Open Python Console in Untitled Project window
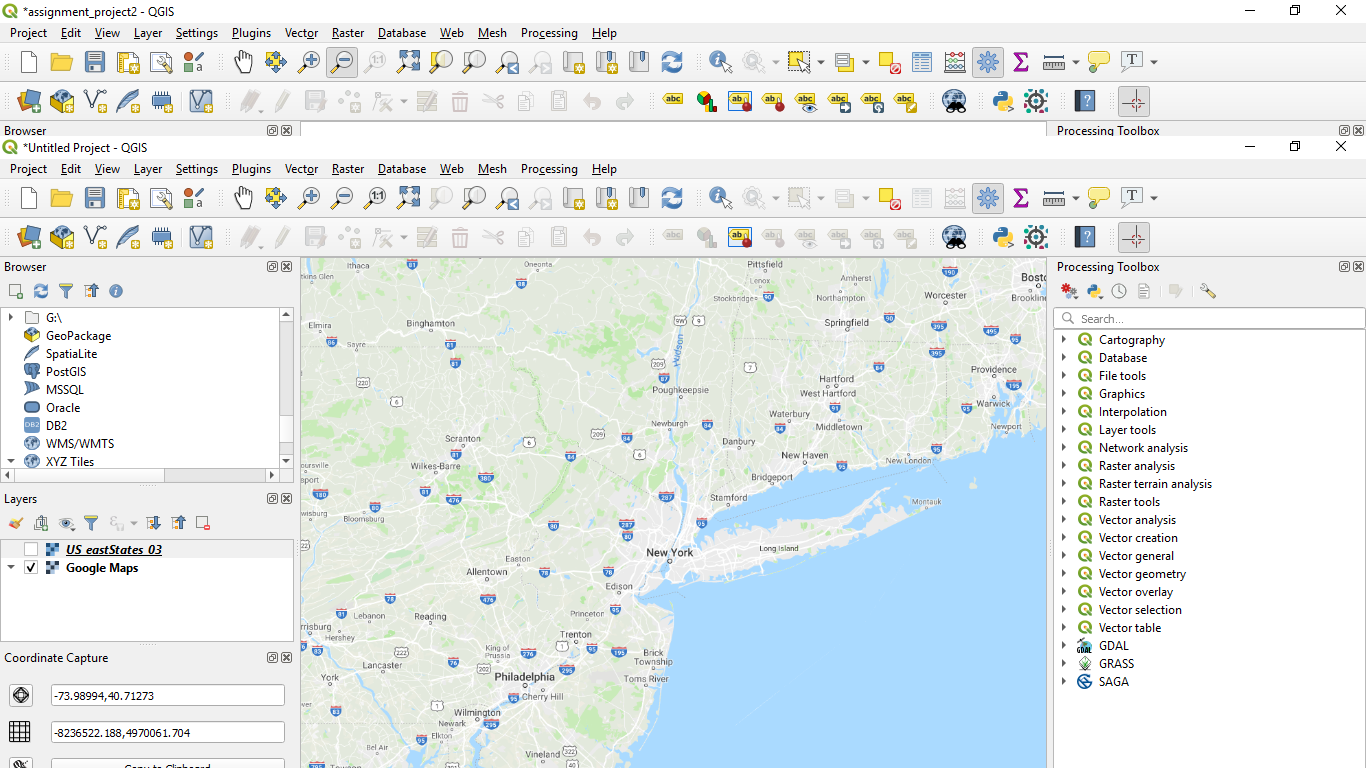This screenshot has width=1366, height=768. coord(1003,238)
